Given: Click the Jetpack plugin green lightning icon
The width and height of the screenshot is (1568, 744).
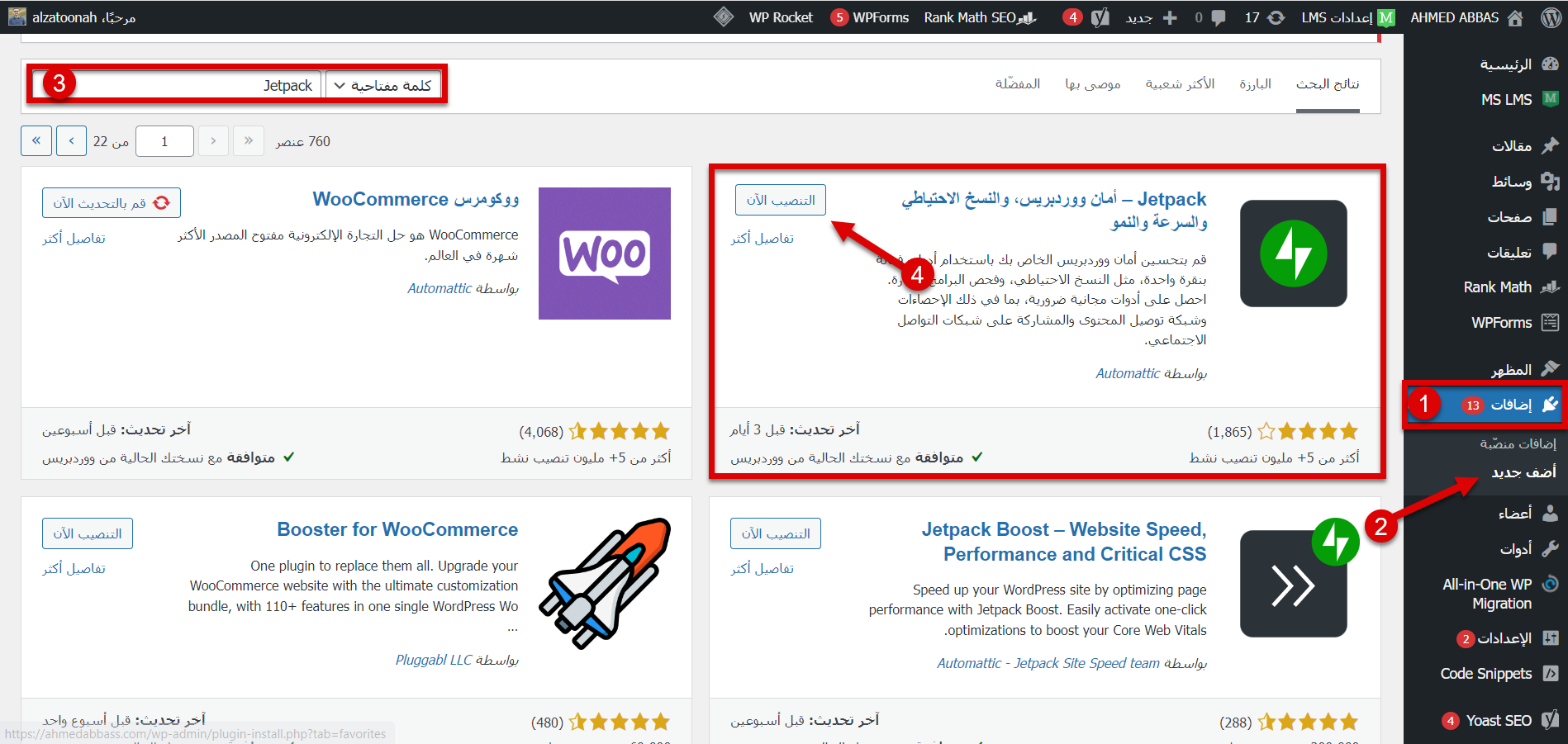Looking at the screenshot, I should tap(1293, 254).
